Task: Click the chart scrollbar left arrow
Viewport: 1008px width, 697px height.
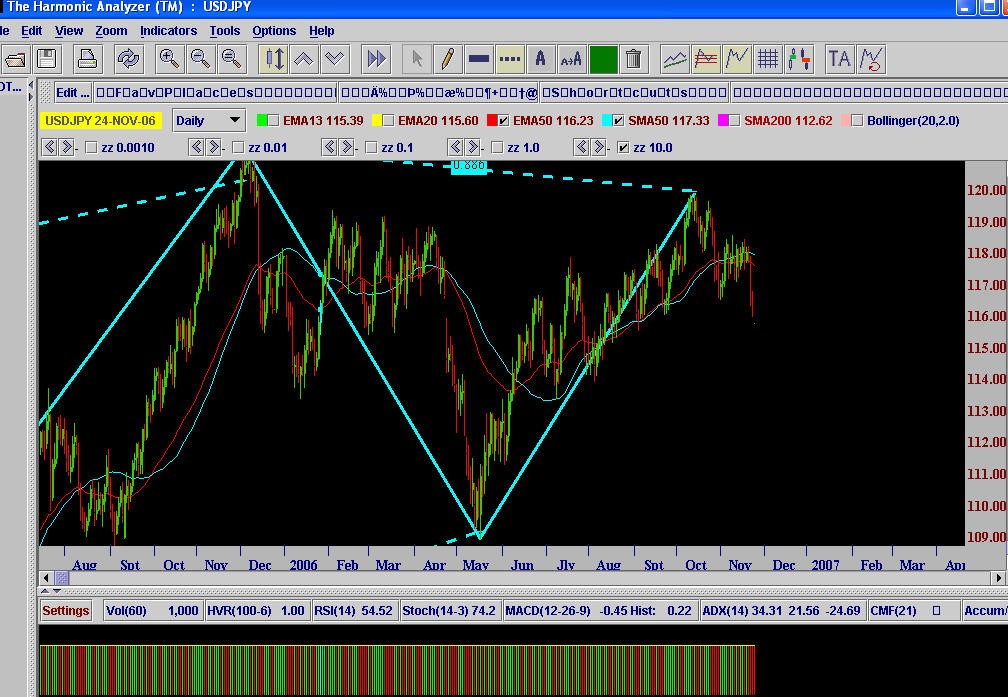Action: tap(46, 578)
